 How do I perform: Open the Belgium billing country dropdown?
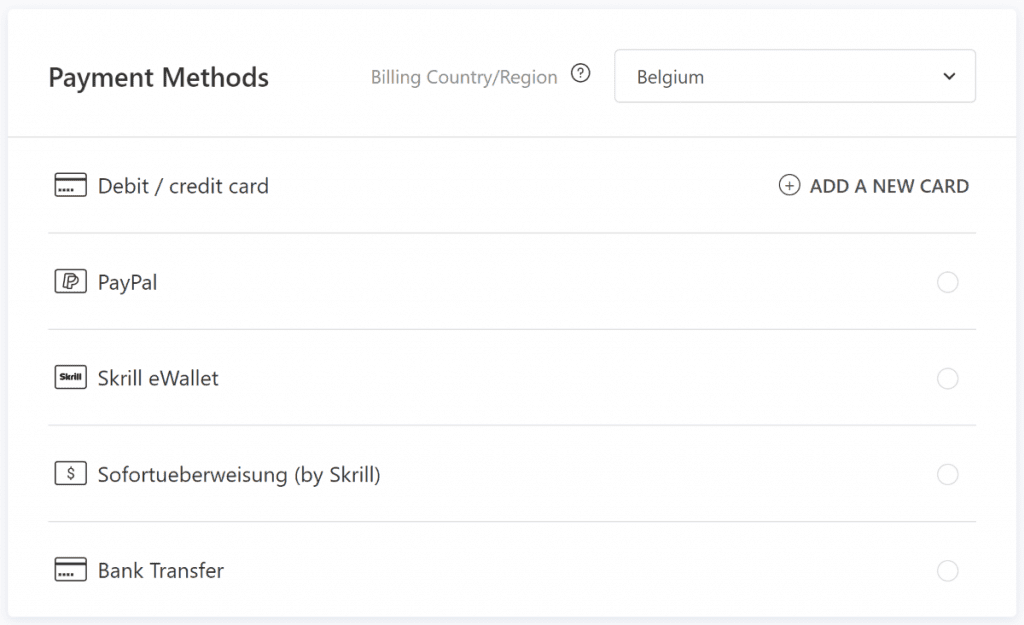pyautogui.click(x=780, y=77)
